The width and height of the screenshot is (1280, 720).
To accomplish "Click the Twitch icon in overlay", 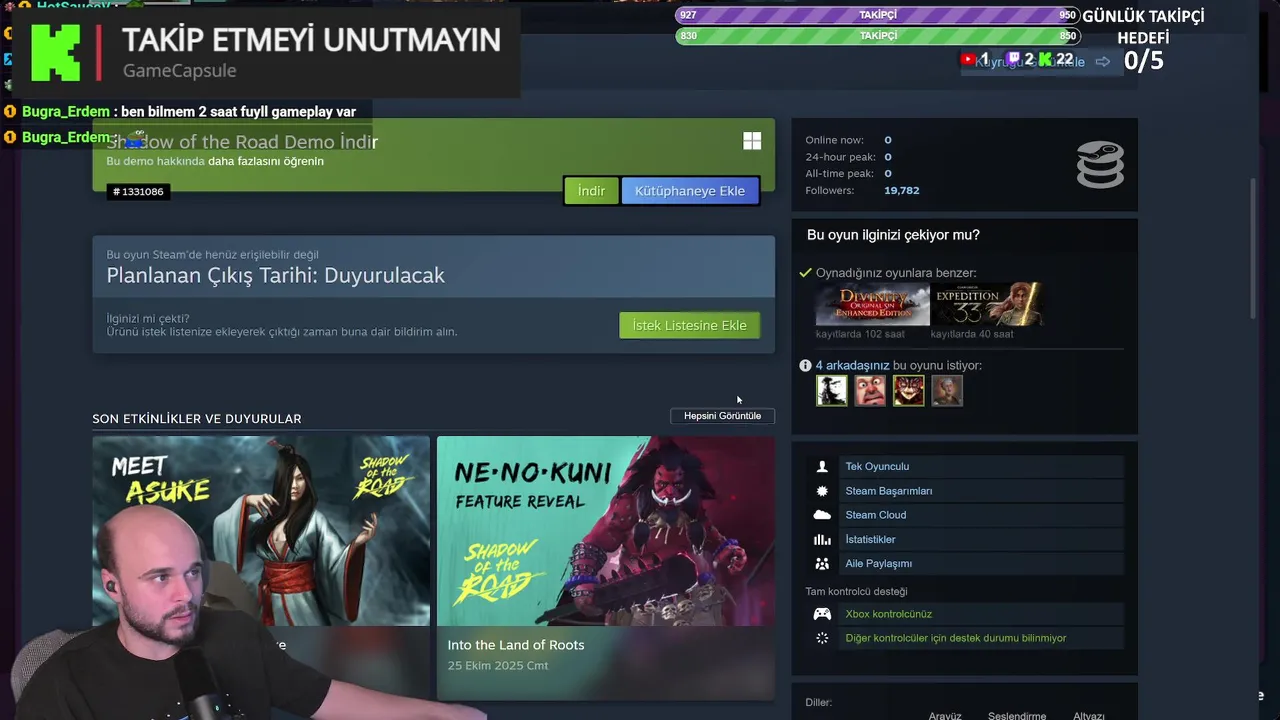I will (x=1013, y=60).
